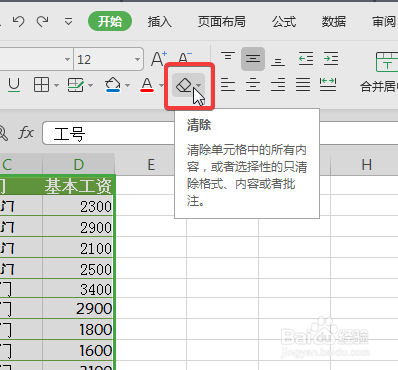Expand the 清除 eraser dropdown arrow
398x370 pixels.
(199, 86)
